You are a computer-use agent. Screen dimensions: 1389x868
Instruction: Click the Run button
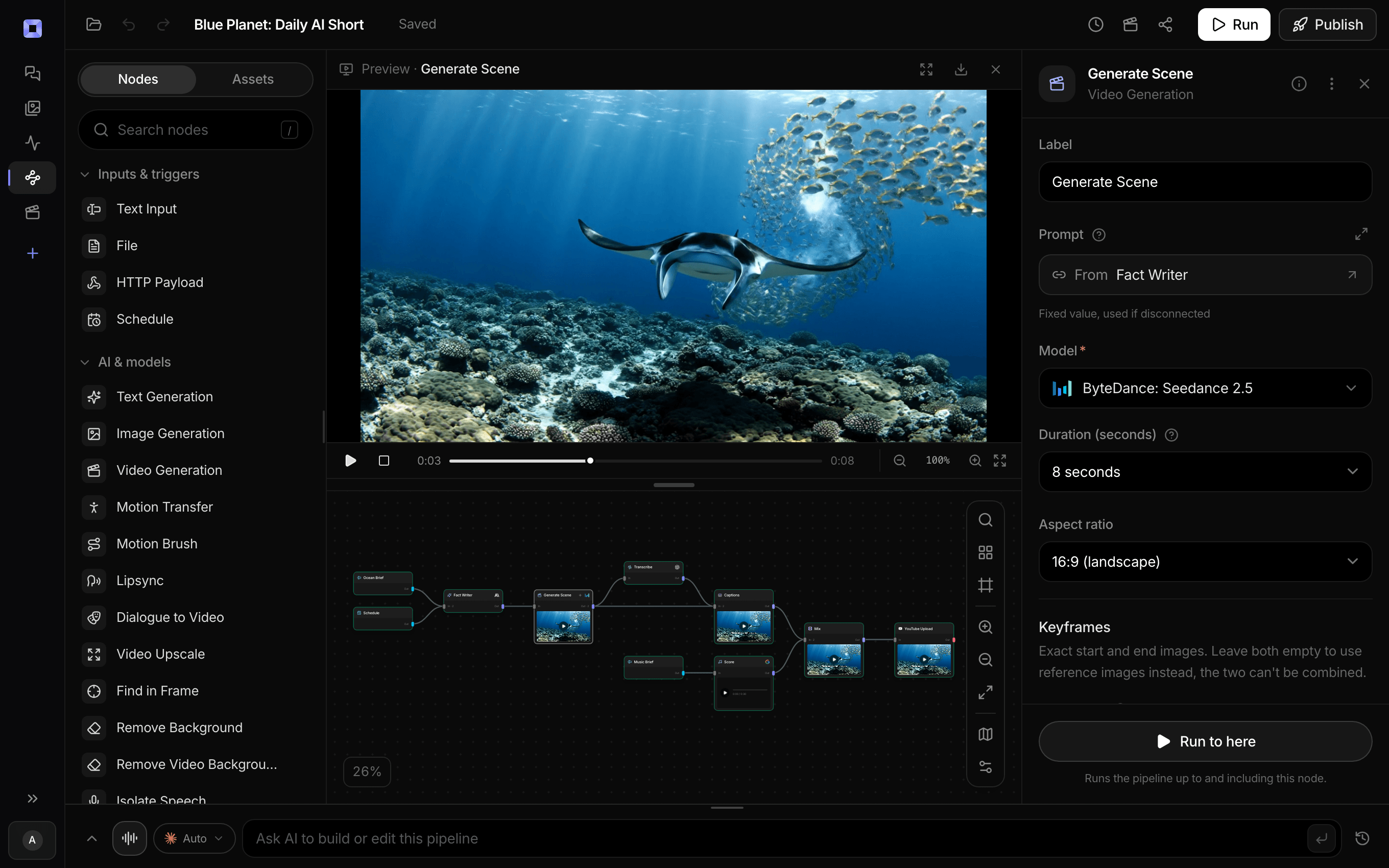1234,25
